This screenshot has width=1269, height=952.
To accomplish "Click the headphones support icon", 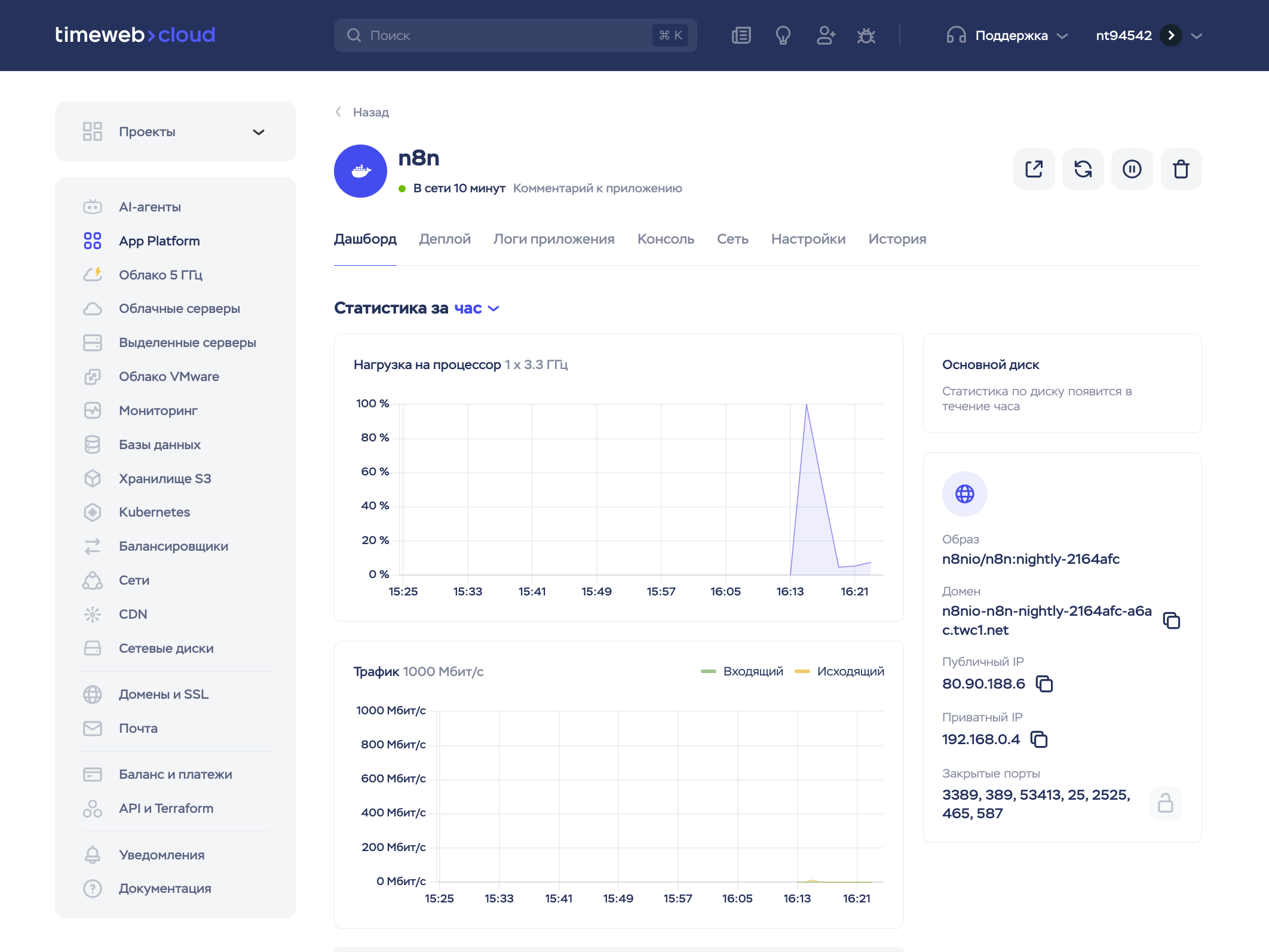I will [956, 36].
